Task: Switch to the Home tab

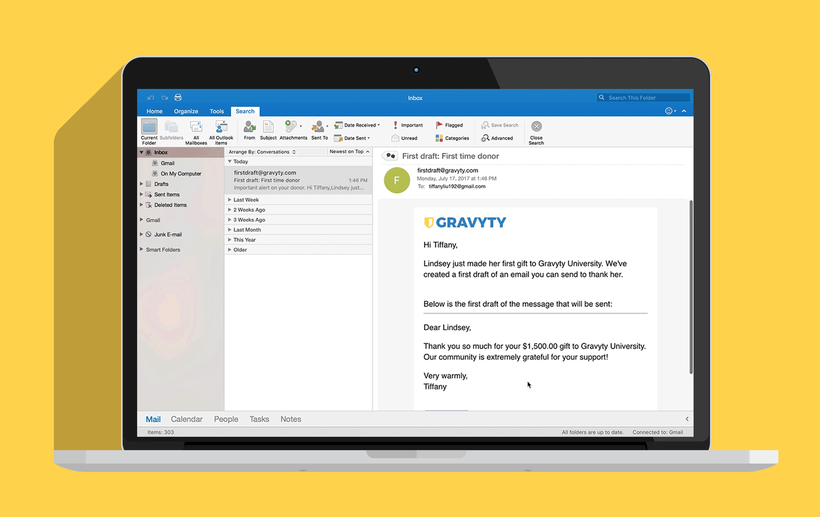Action: (154, 111)
